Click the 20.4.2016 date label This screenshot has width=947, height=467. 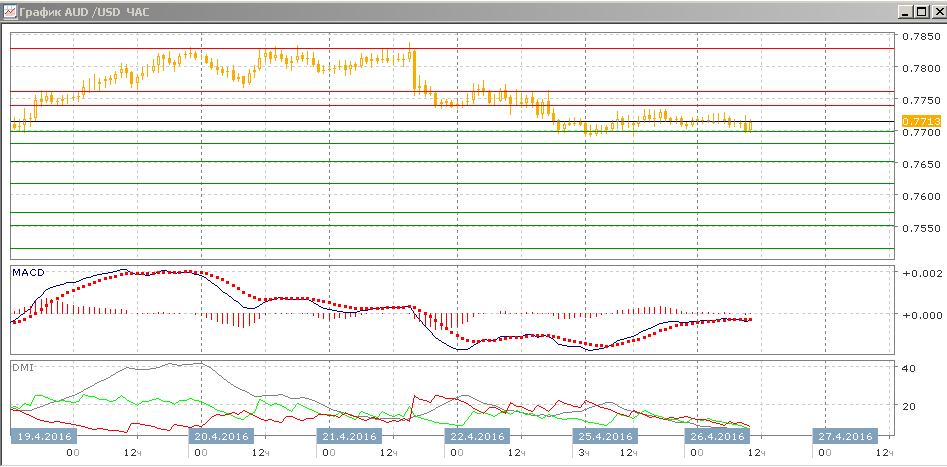pyautogui.click(x=221, y=436)
